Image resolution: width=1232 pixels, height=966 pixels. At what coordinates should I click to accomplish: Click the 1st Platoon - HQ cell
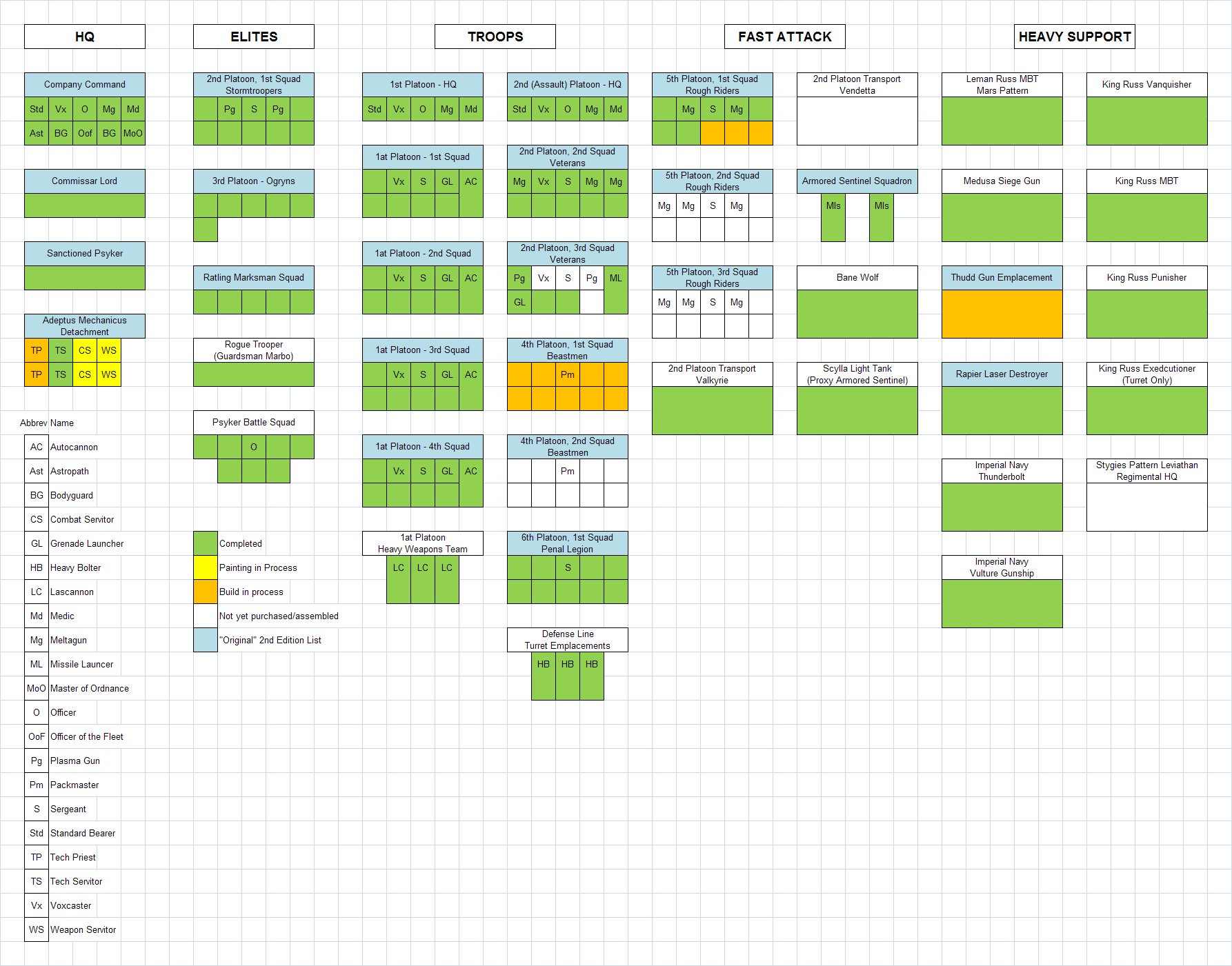point(423,85)
